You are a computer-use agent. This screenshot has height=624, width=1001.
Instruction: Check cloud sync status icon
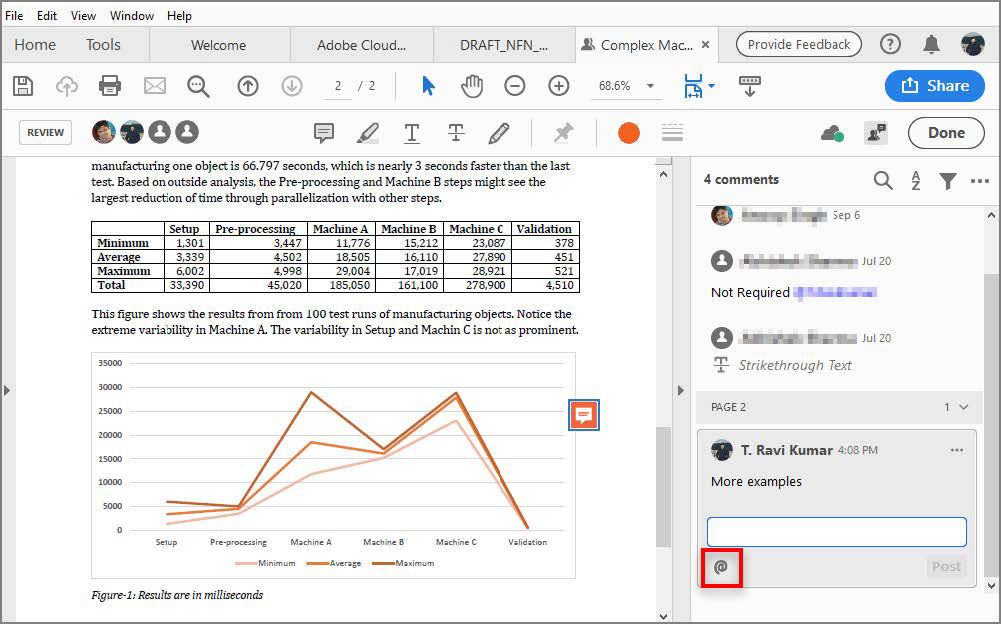pyautogui.click(x=832, y=133)
